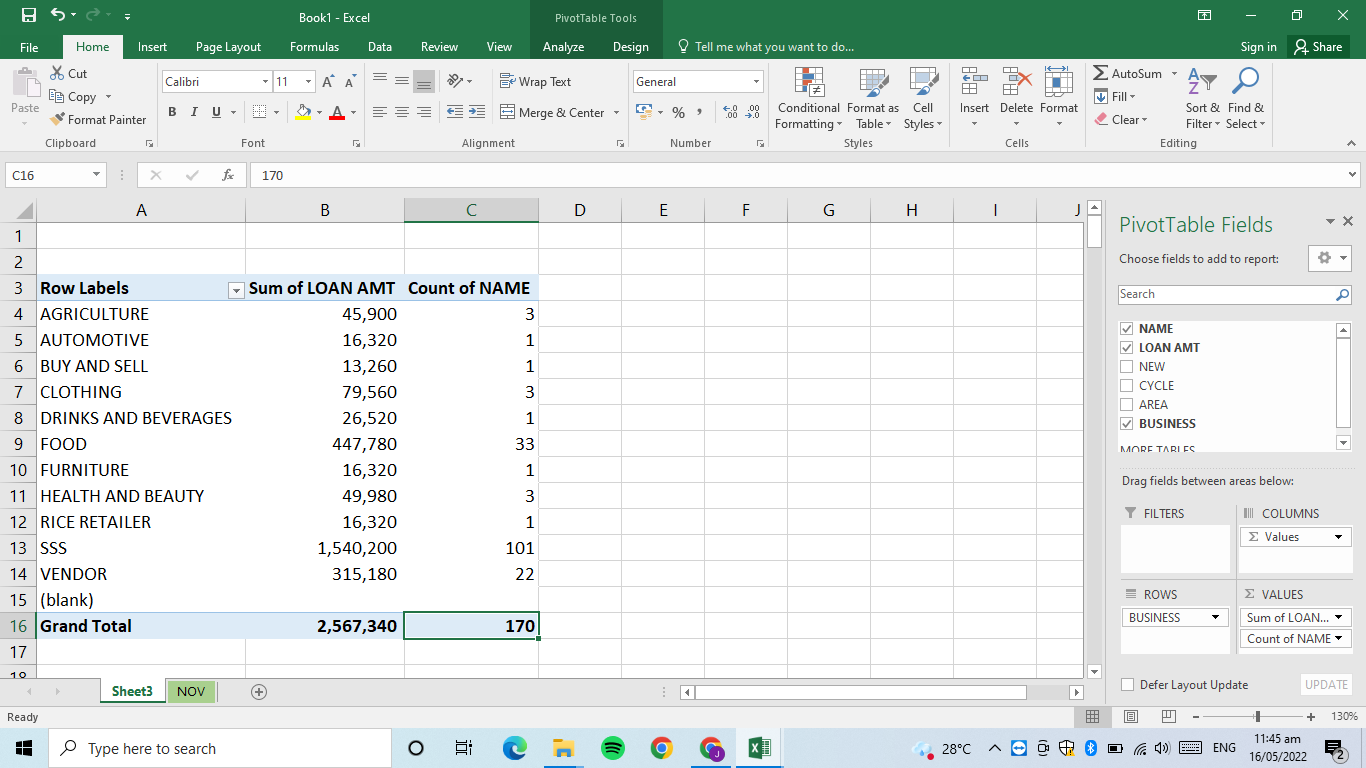Open the Clear menu button
The width and height of the screenshot is (1366, 768).
tap(1120, 120)
